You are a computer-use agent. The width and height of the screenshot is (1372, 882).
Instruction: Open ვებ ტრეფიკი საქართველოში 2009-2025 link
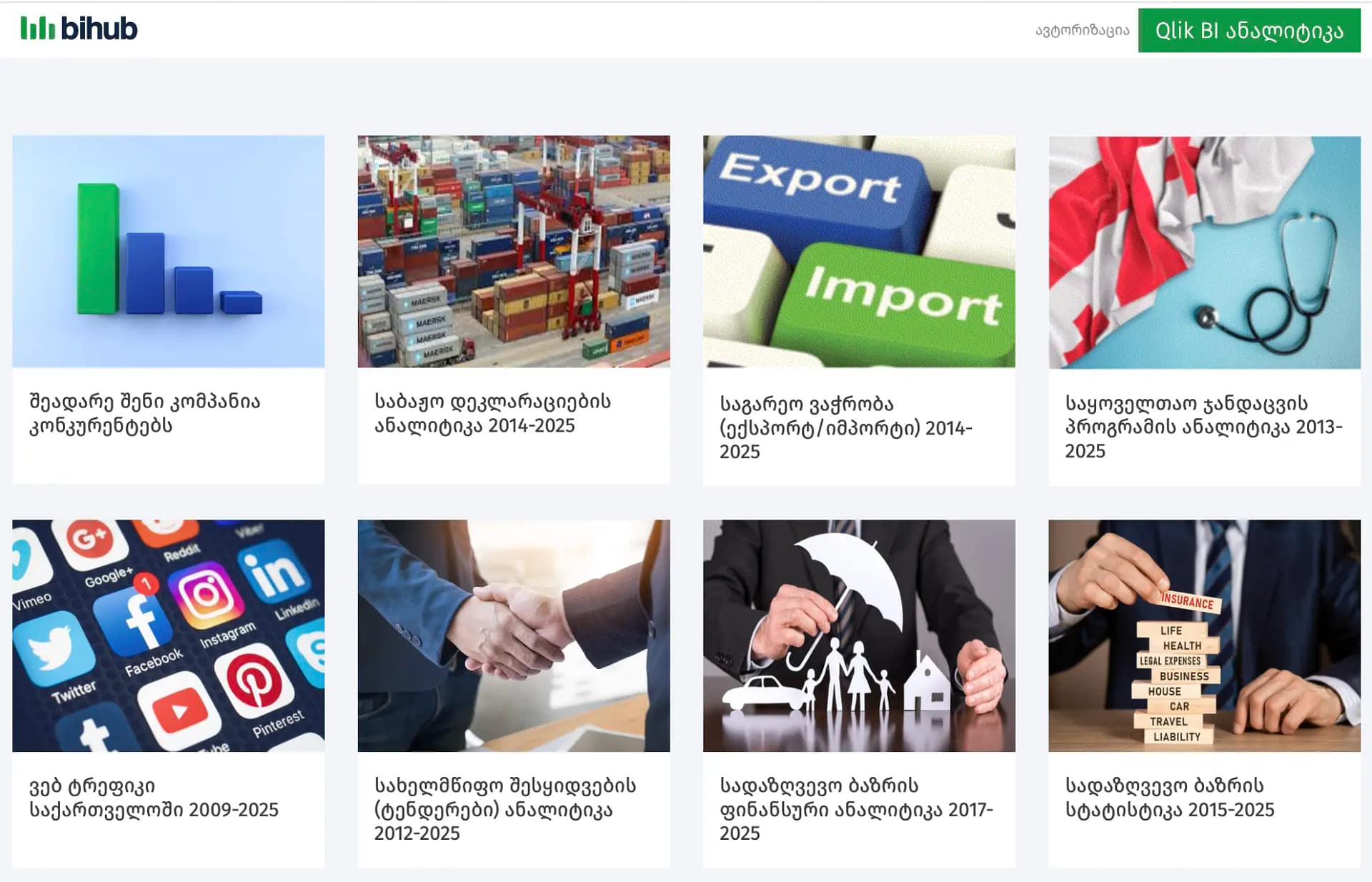point(154,798)
